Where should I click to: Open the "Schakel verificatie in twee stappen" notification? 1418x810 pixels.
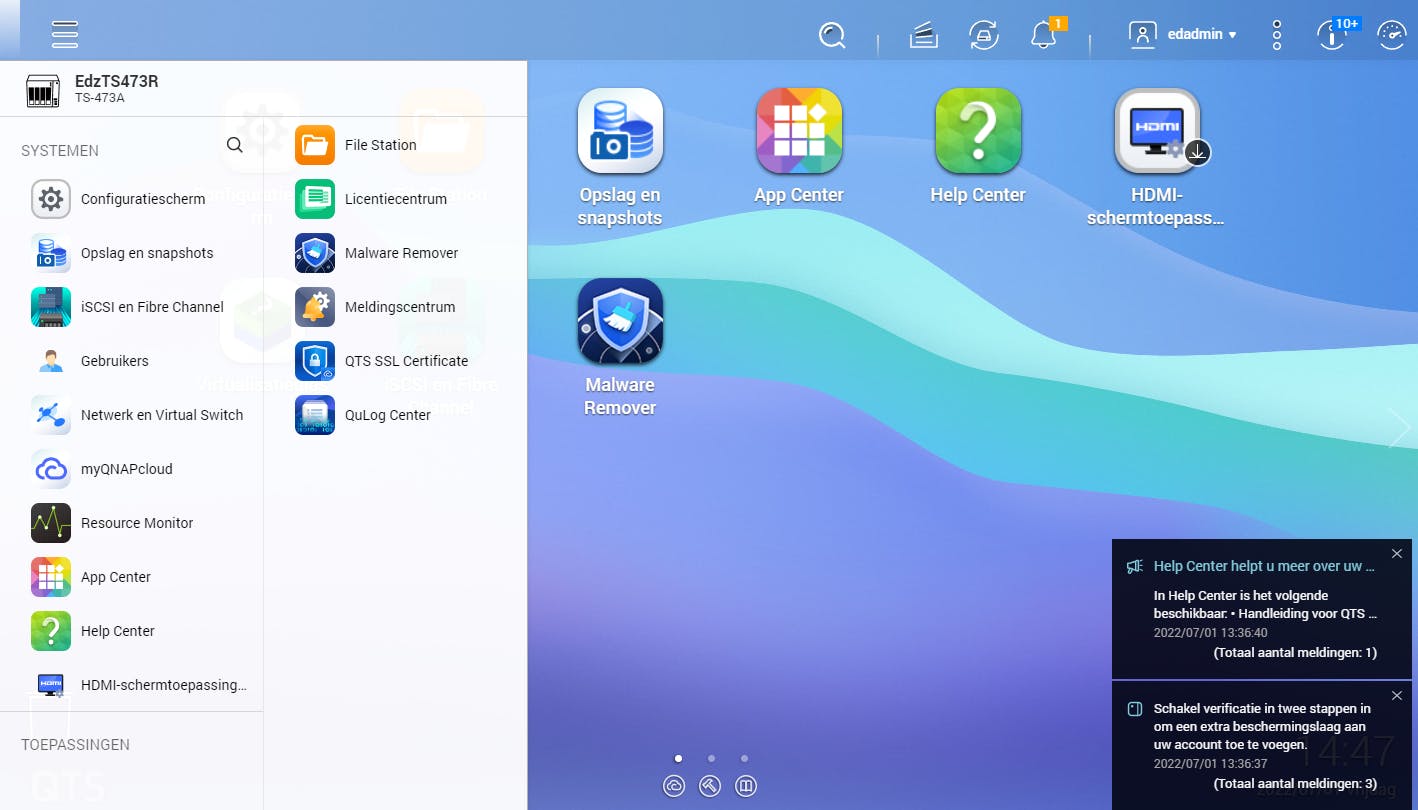pyautogui.click(x=1262, y=726)
